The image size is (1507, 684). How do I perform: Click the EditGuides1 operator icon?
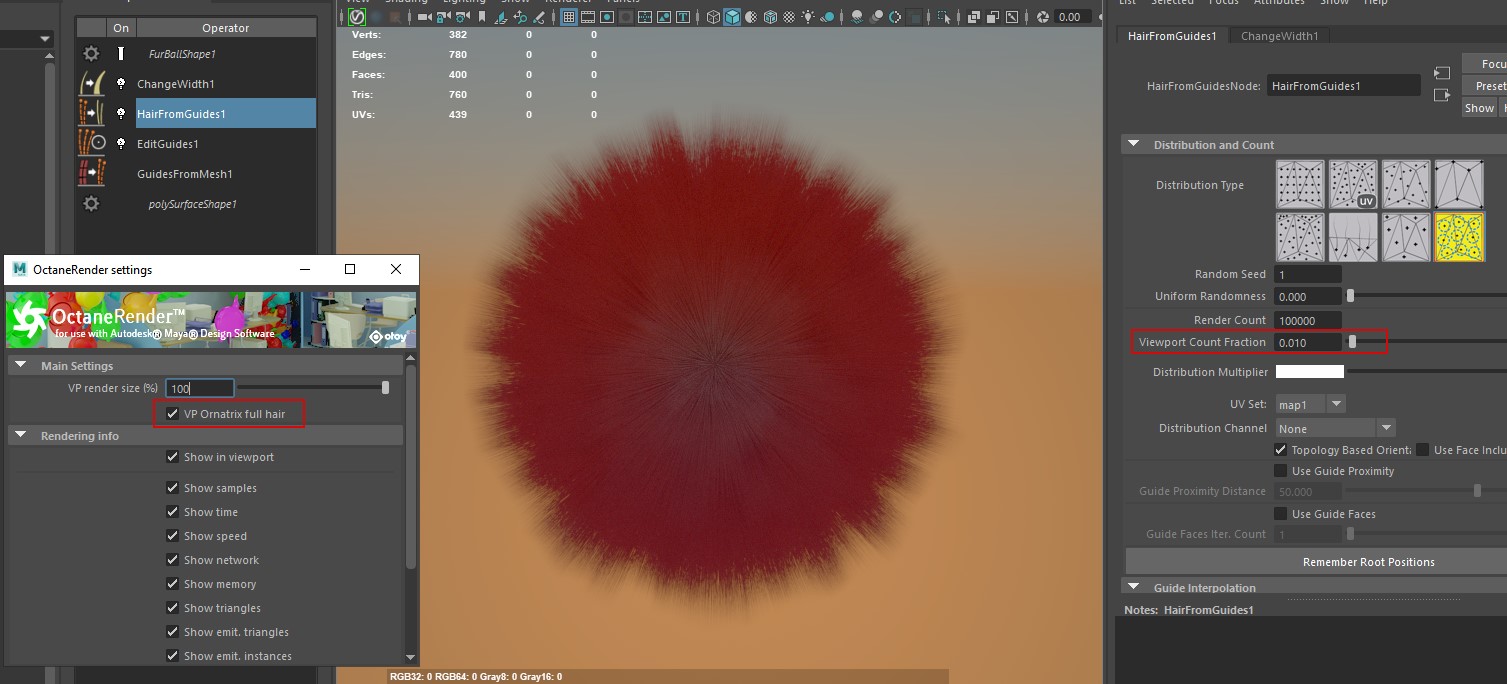point(92,144)
